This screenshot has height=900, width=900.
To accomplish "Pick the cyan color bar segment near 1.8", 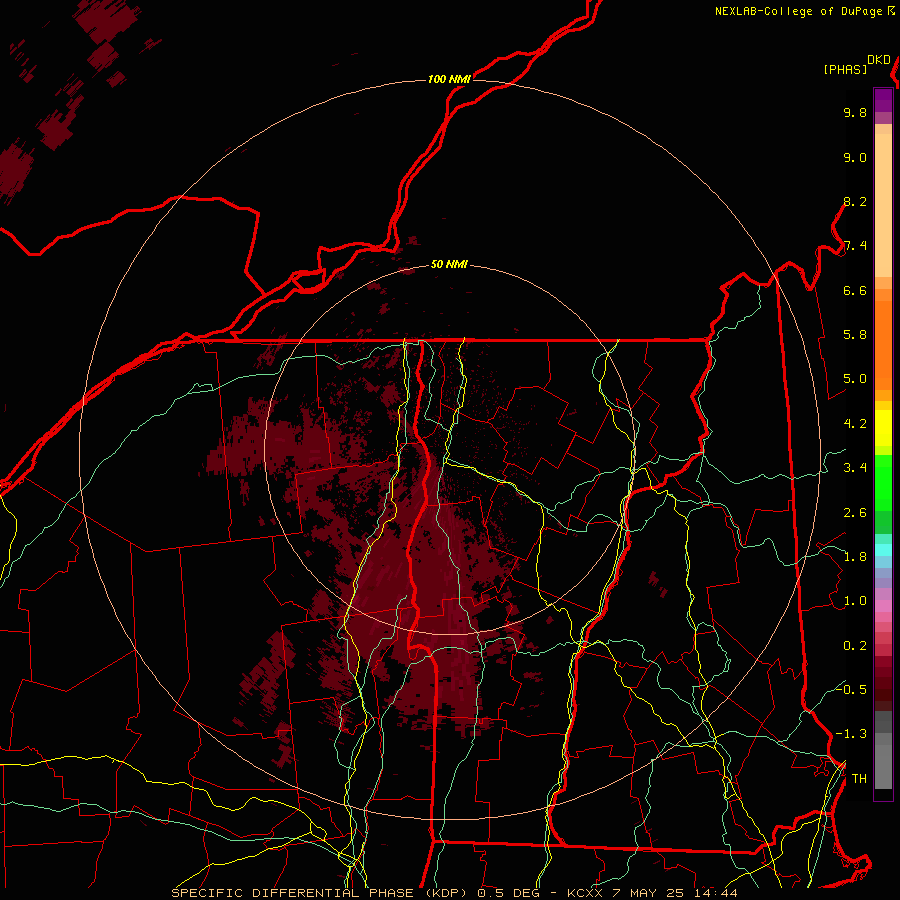I will point(883,549).
